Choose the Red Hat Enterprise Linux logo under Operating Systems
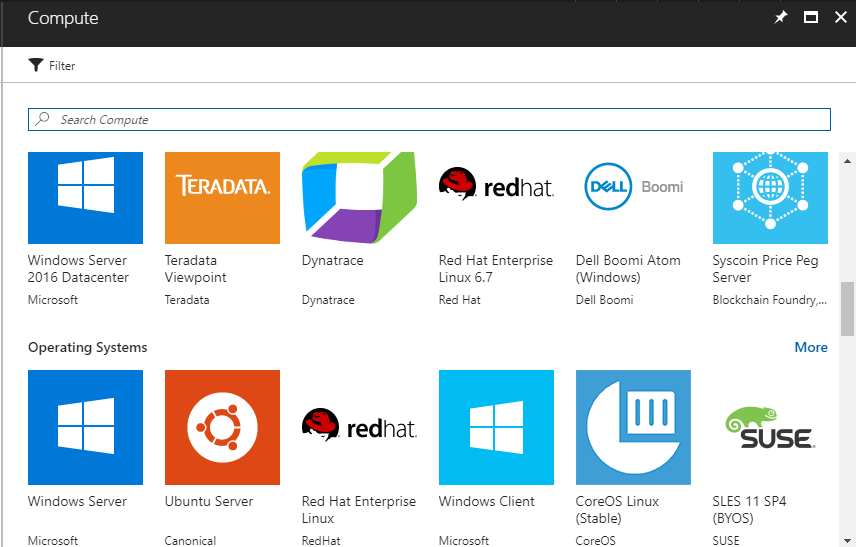Image resolution: width=856 pixels, height=547 pixels. click(359, 427)
